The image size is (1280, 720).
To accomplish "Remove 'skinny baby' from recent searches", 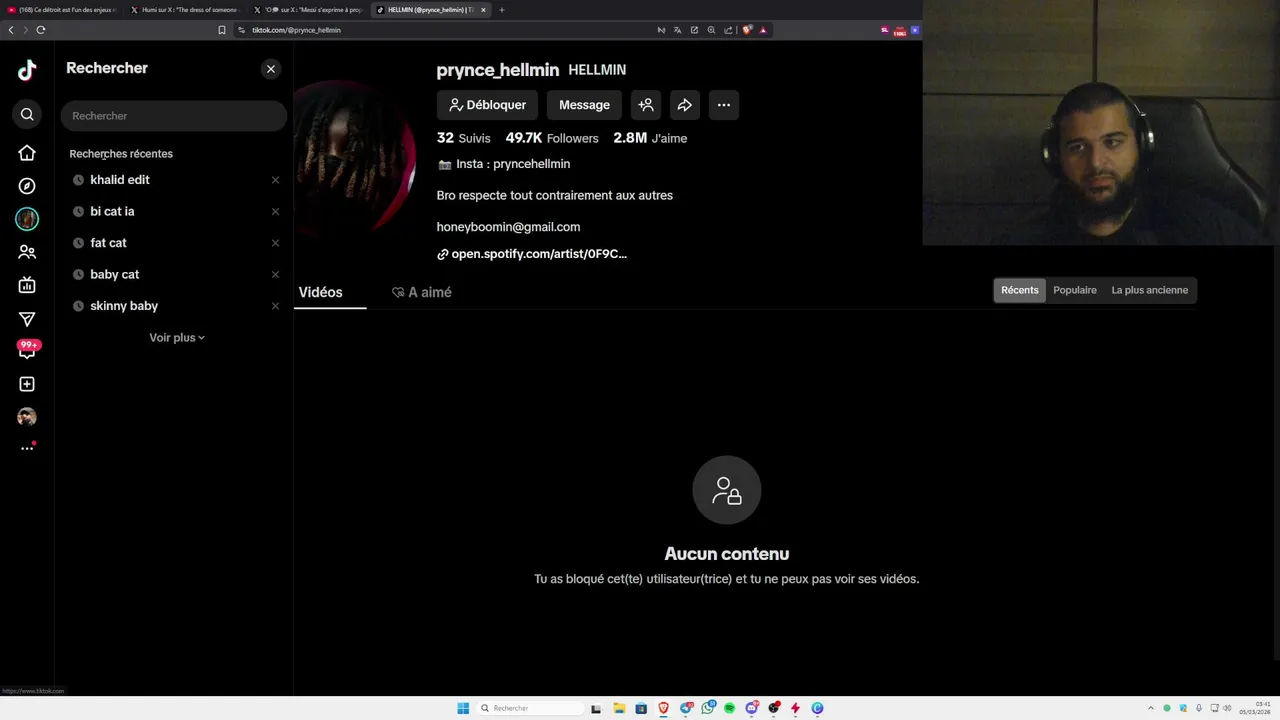I will tap(275, 306).
